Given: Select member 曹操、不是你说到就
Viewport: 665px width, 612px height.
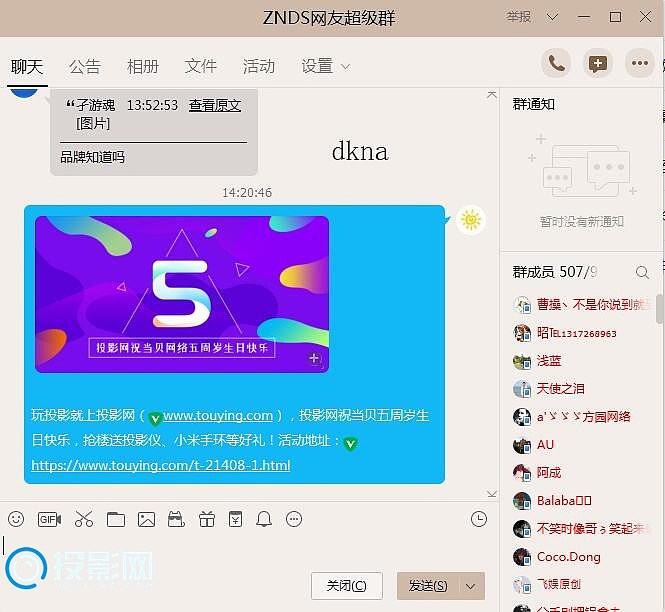Looking at the screenshot, I should point(593,305).
